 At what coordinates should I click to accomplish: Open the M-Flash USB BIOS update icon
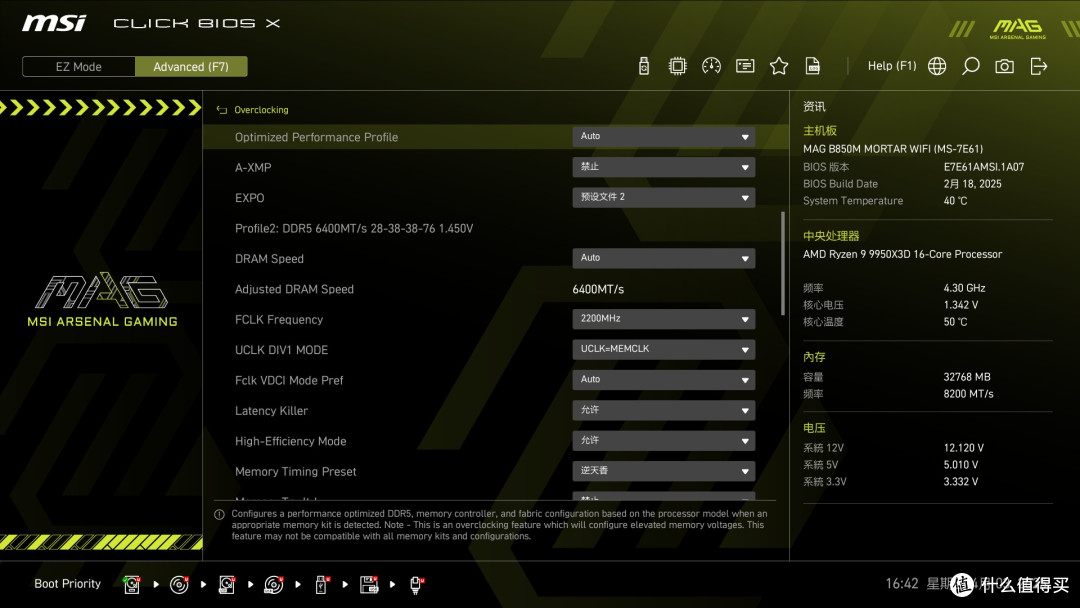pyautogui.click(x=644, y=66)
